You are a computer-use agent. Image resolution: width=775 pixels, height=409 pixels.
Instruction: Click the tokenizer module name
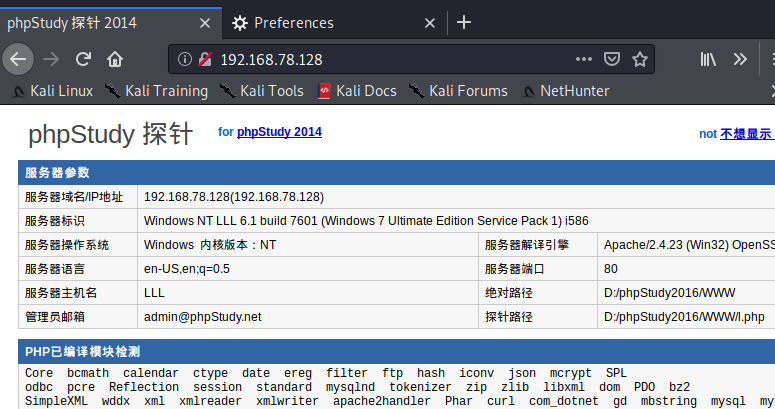pyautogui.click(x=420, y=387)
